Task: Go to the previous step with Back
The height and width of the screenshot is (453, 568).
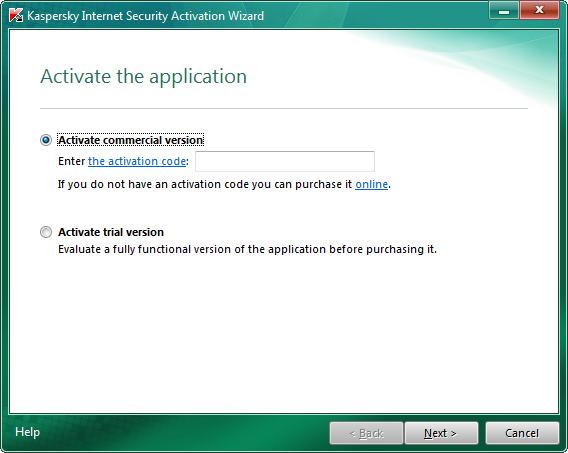Action: (x=366, y=433)
